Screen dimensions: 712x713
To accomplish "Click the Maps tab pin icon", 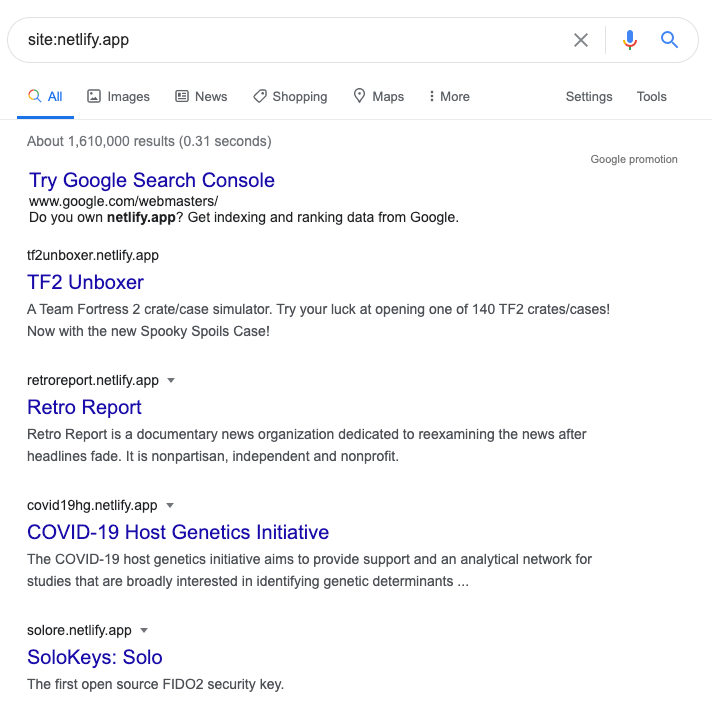I will [x=359, y=96].
